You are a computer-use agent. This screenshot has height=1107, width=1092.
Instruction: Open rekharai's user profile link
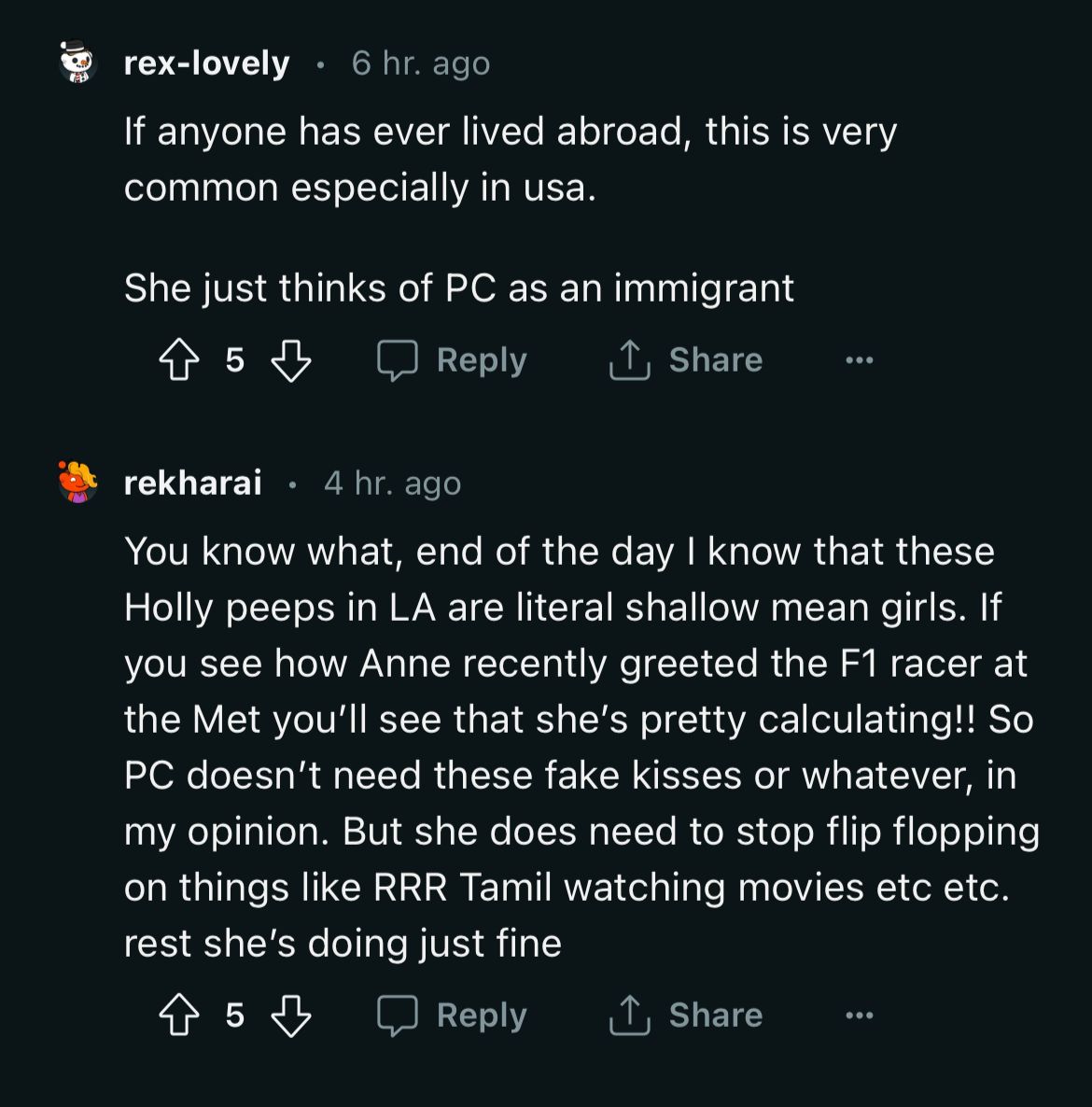(192, 483)
